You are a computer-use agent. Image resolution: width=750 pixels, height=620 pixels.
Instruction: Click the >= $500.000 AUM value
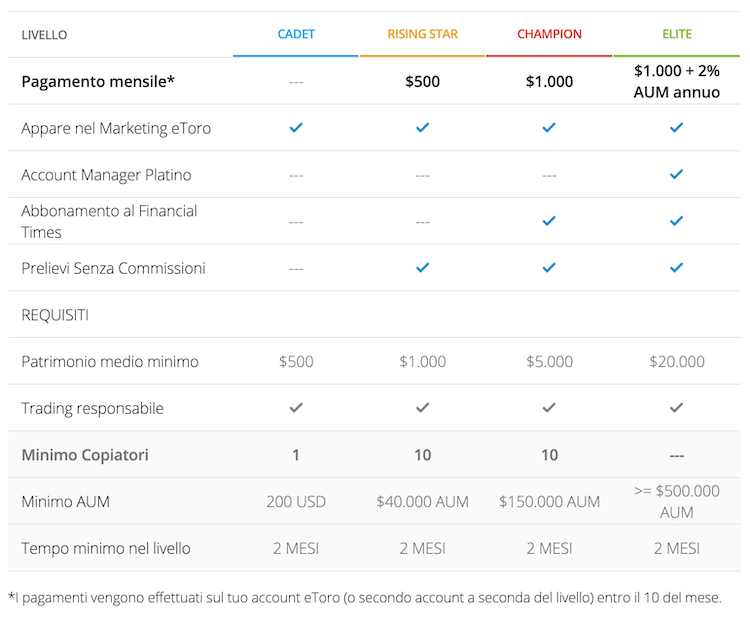pyautogui.click(x=677, y=501)
